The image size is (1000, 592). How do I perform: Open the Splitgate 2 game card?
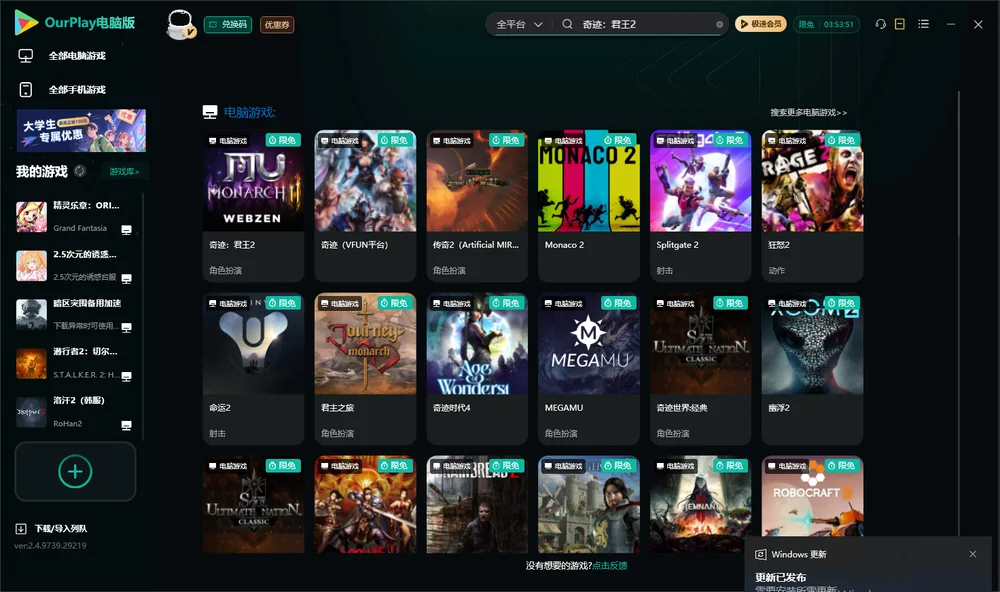coord(700,205)
